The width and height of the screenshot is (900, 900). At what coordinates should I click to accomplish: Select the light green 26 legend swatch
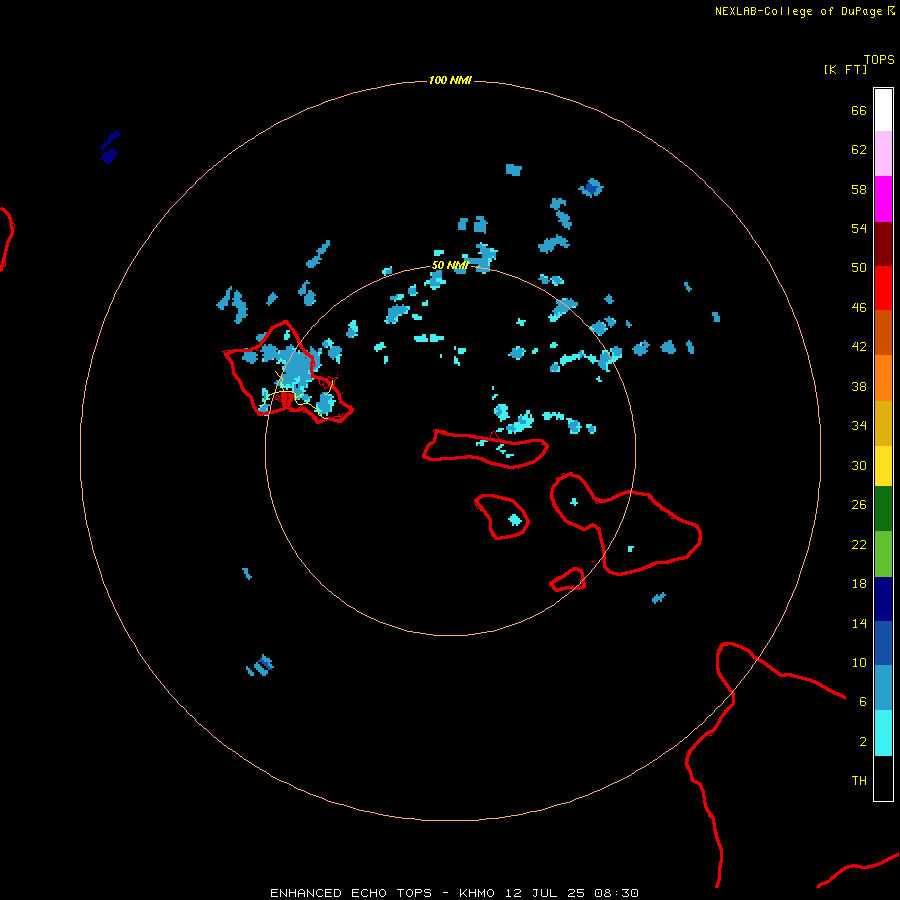pyautogui.click(x=883, y=554)
